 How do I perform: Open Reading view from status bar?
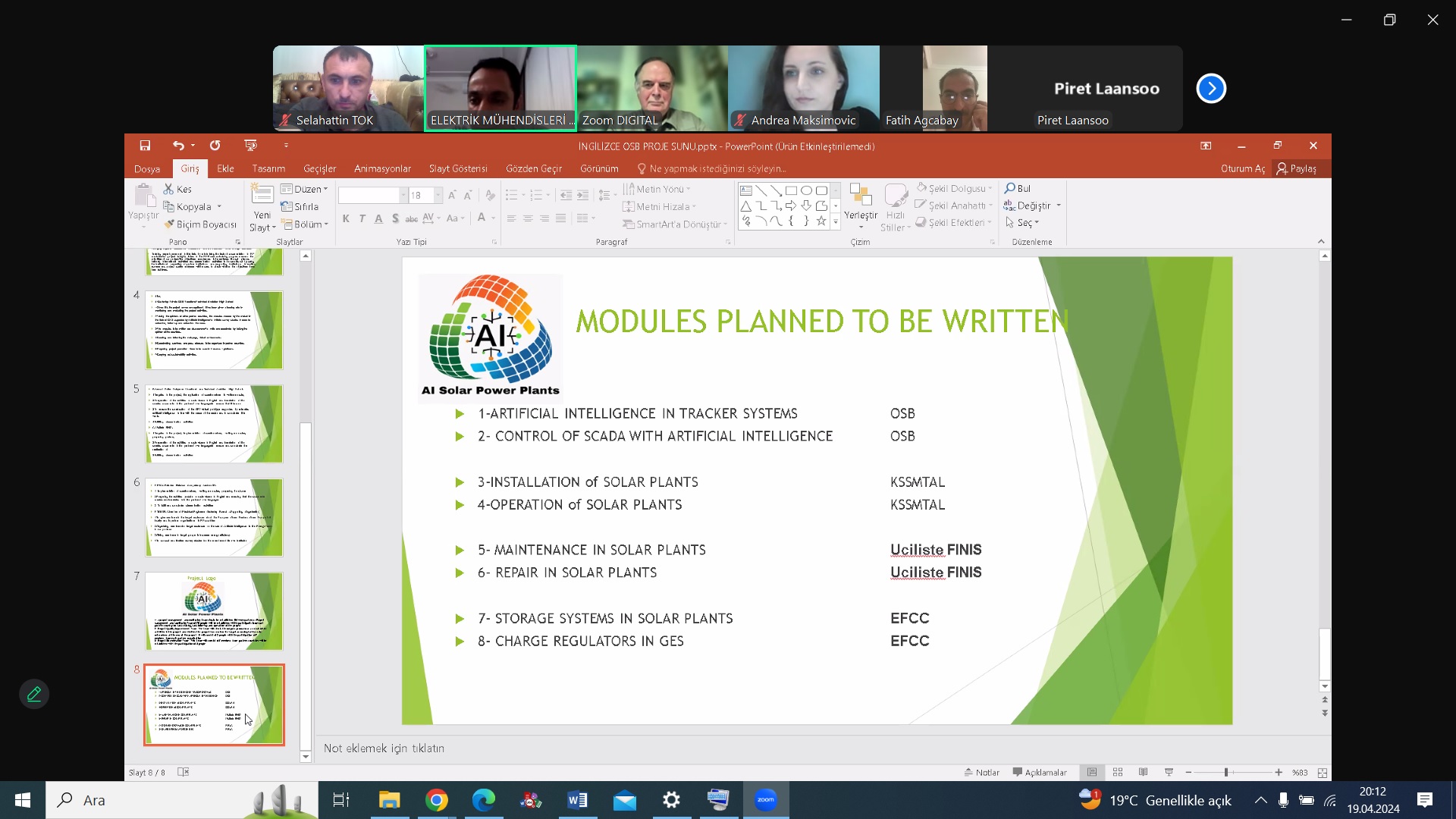[1143, 772]
